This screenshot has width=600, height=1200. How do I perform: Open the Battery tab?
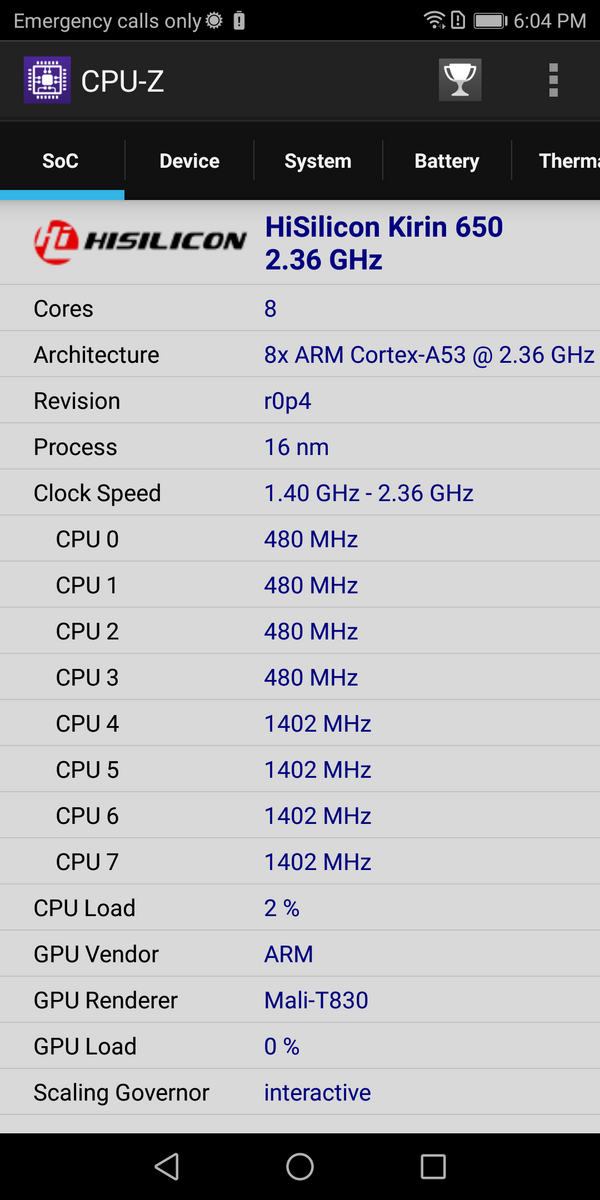[447, 161]
